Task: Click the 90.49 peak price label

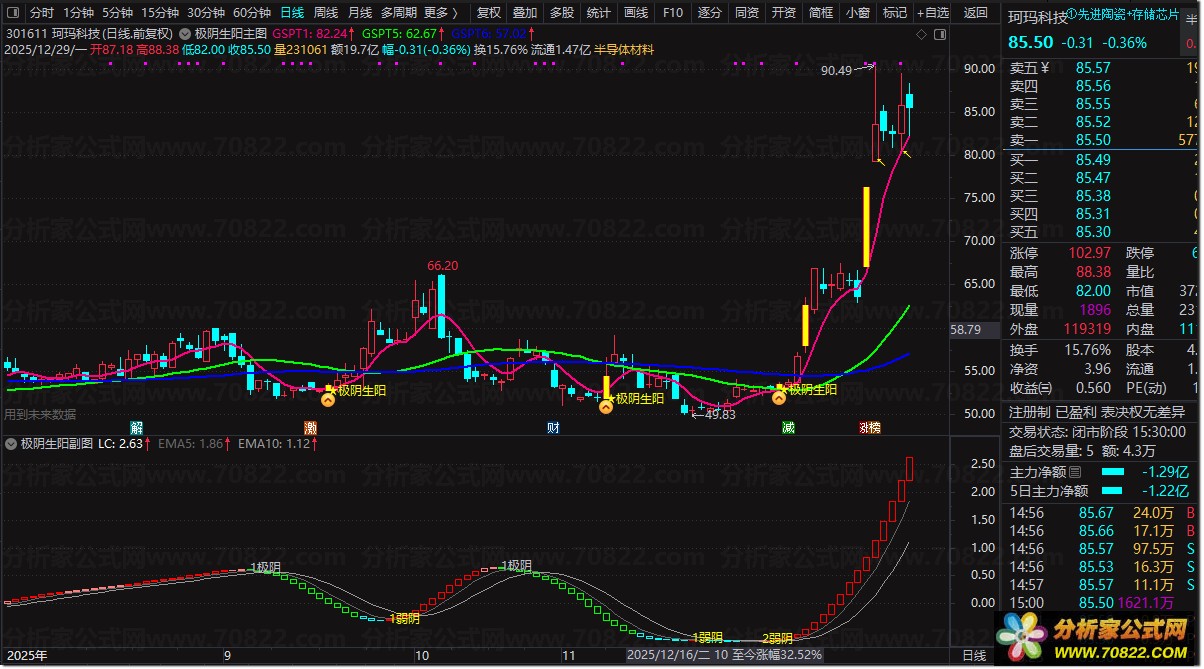Action: (836, 70)
